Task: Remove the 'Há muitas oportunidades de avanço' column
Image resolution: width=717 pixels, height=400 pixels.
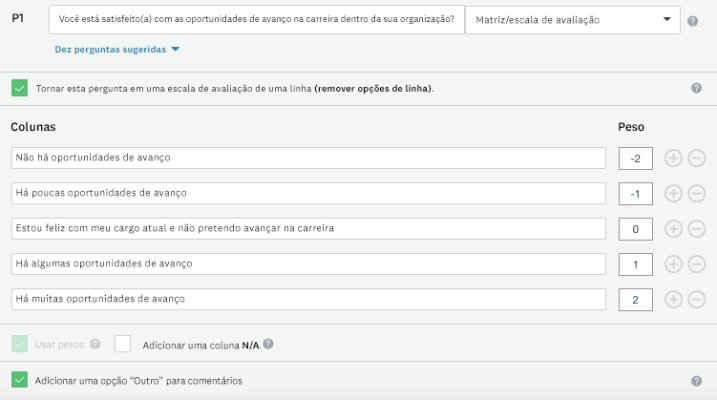Action: point(697,299)
